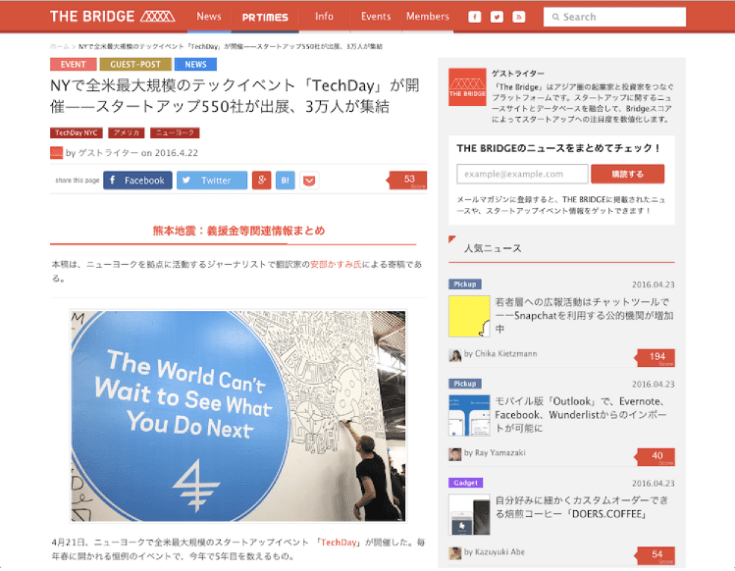Share article via Google Plus icon
Viewport: 735px width, 571px height.
(x=262, y=180)
